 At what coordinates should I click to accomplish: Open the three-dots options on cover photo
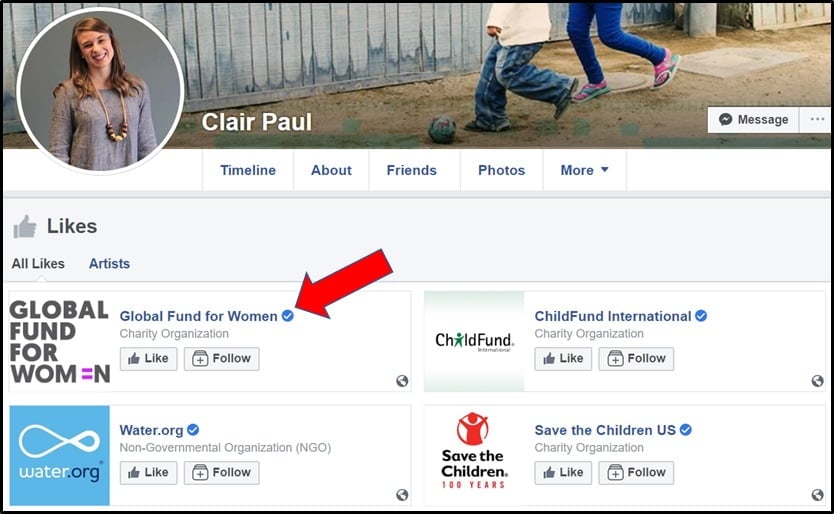pyautogui.click(x=816, y=119)
